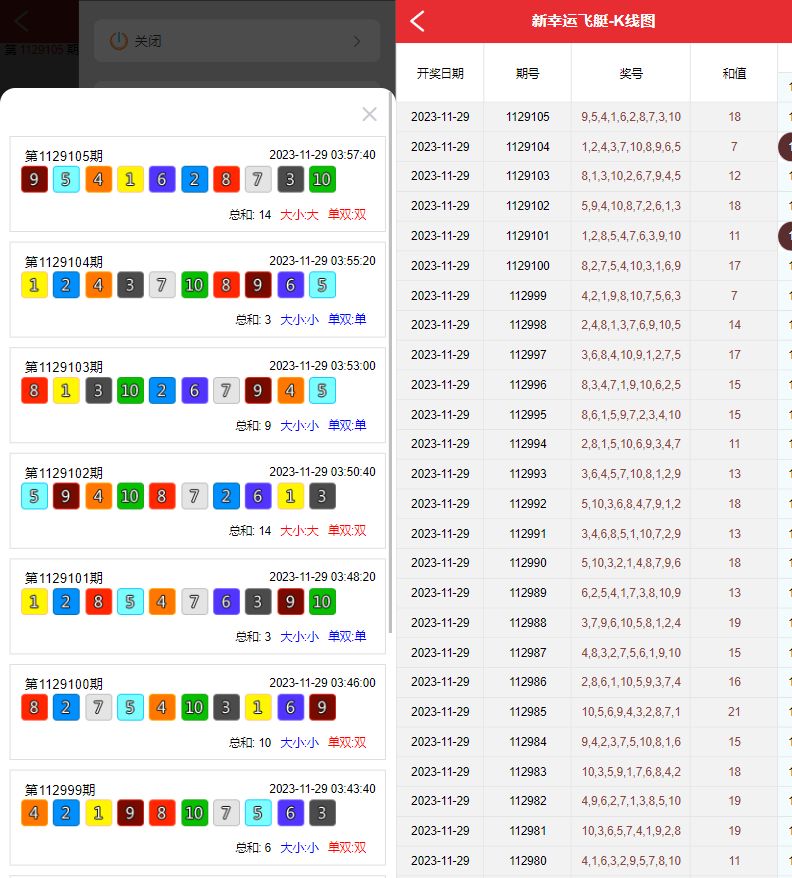Click the dimmed back arrow at top left

pos(21,20)
